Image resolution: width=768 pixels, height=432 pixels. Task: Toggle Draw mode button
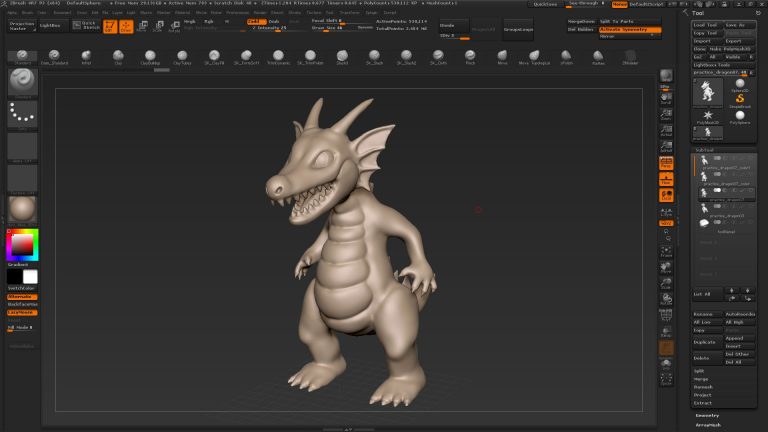[126, 26]
